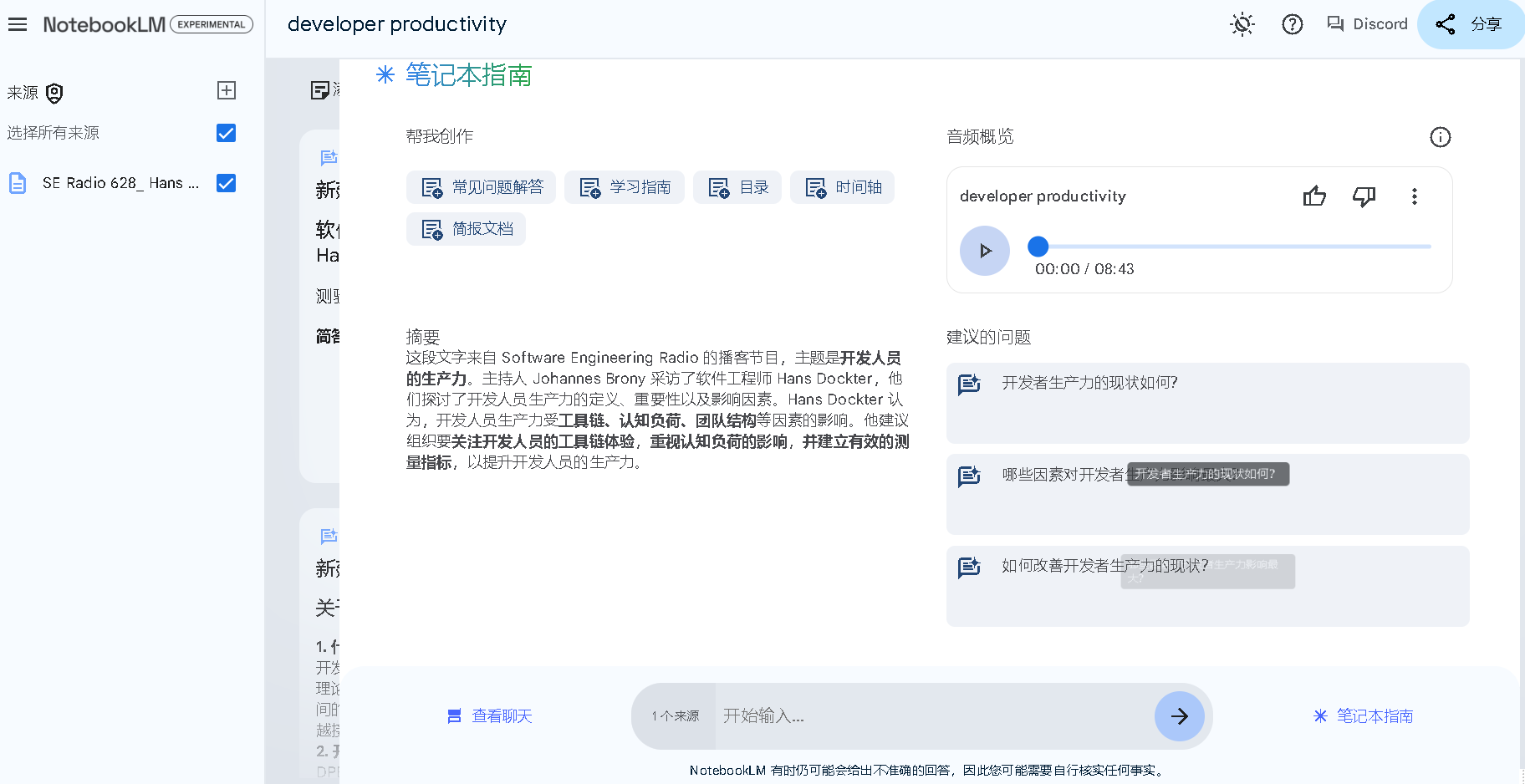Ask 开发者生产力的现状如何? suggested question
Image resolution: width=1525 pixels, height=784 pixels.
tap(1207, 403)
